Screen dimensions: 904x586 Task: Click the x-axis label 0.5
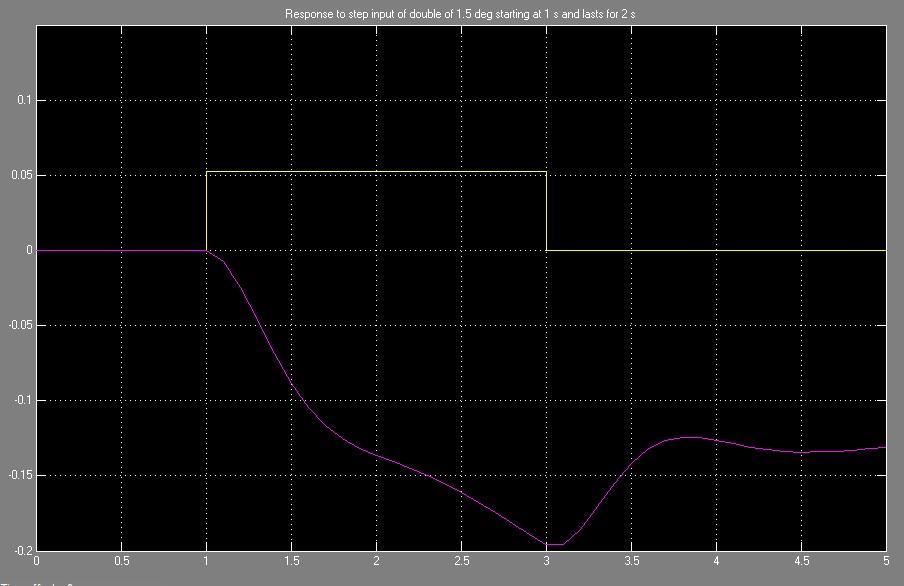click(121, 563)
